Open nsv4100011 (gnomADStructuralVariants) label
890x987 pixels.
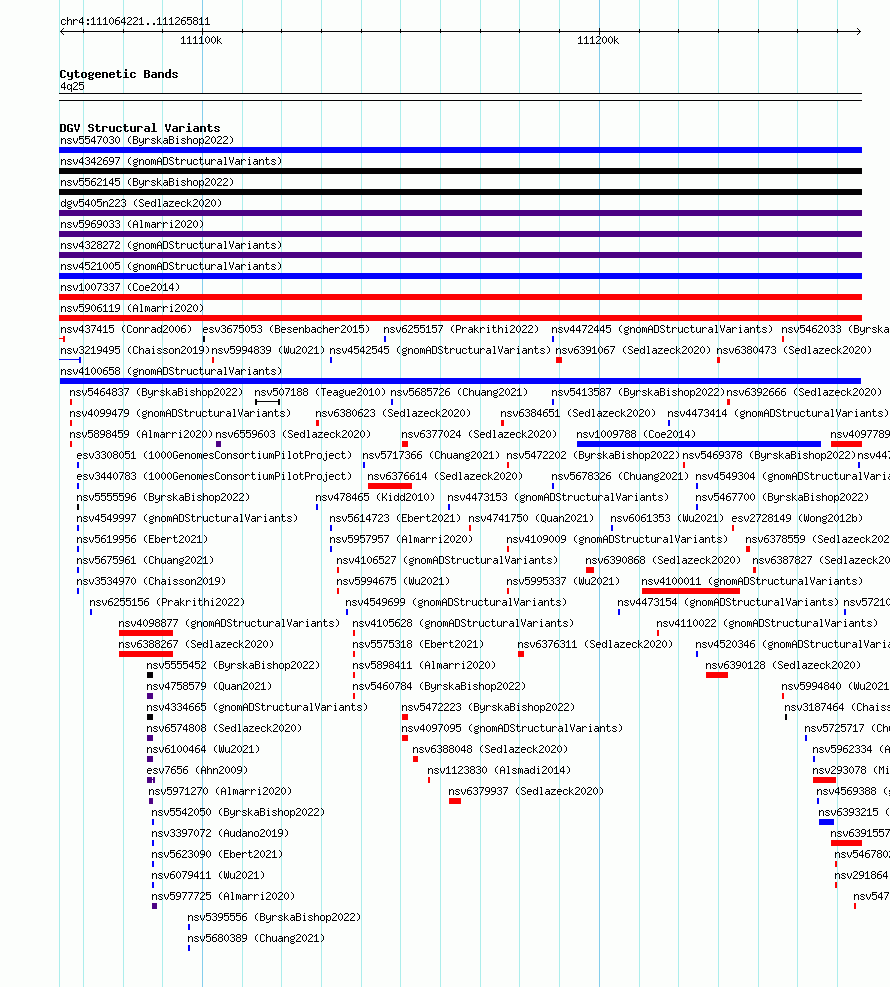pyautogui.click(x=752, y=581)
